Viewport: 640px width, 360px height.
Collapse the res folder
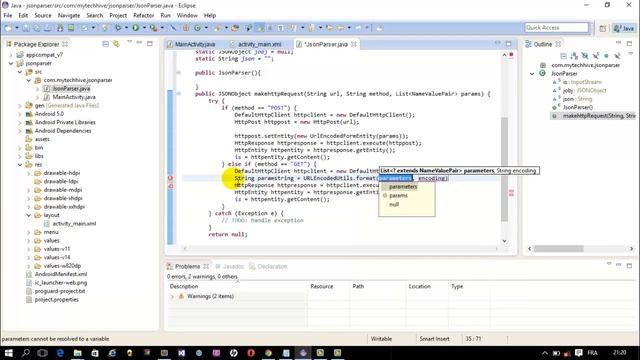click(20, 164)
